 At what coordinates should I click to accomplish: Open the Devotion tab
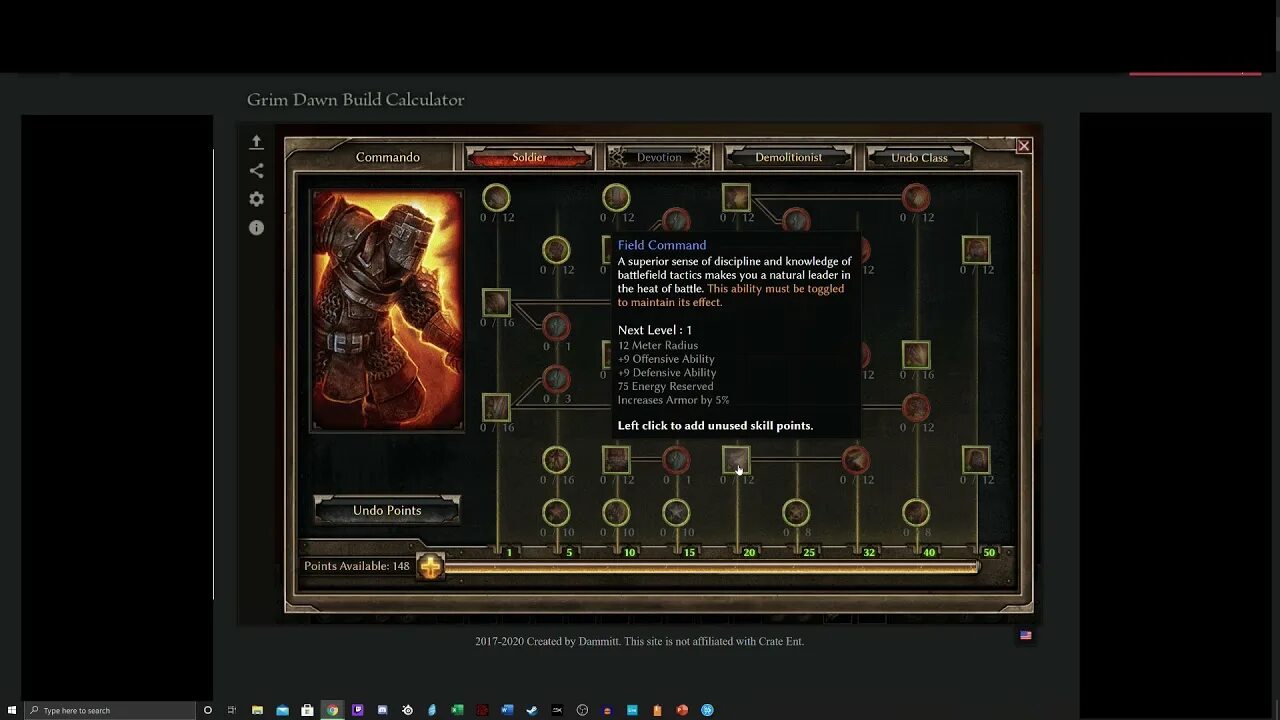coord(659,157)
